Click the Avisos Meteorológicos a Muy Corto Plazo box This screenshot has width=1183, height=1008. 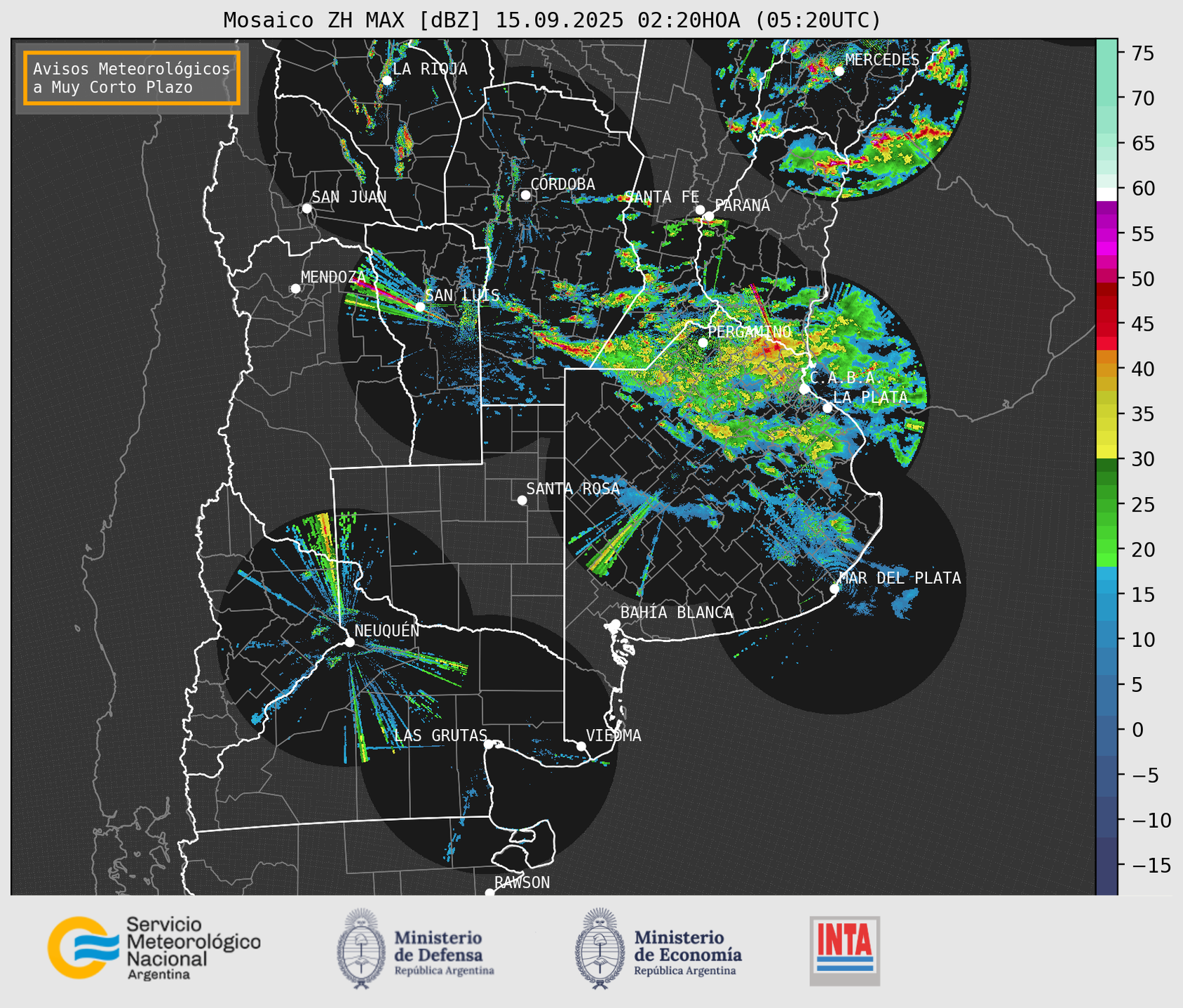click(x=132, y=78)
